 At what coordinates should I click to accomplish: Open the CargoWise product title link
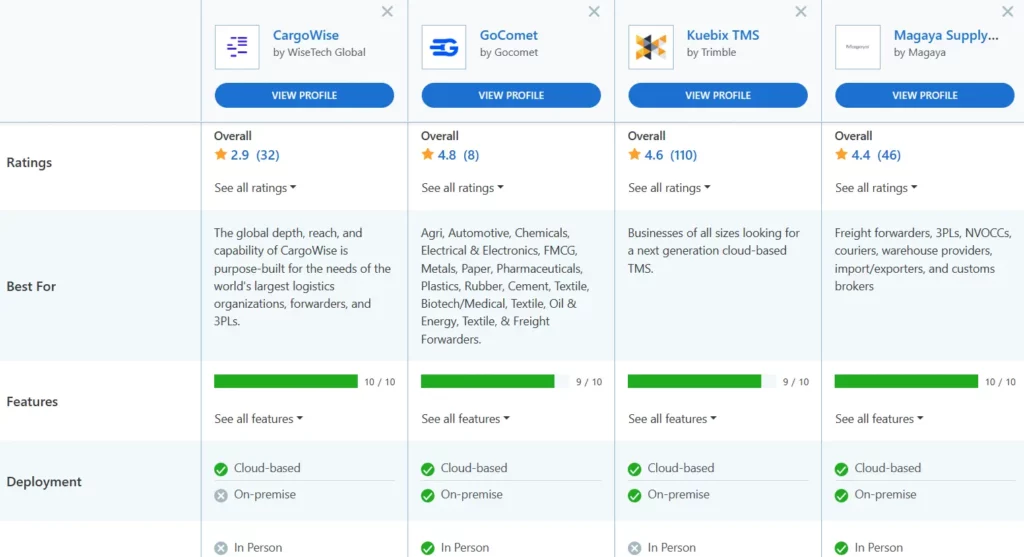[306, 35]
